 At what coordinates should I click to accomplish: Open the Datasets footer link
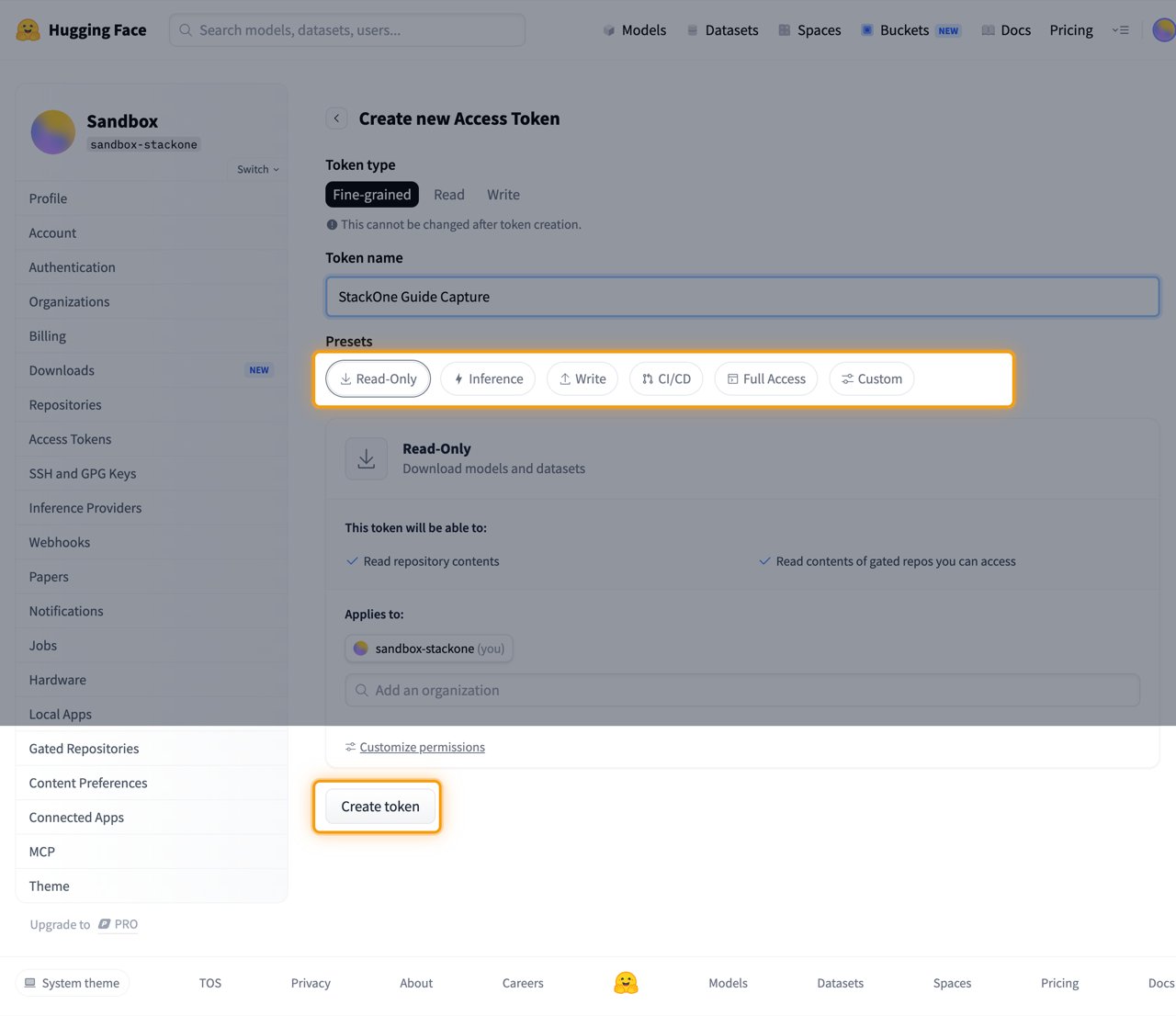click(x=841, y=983)
